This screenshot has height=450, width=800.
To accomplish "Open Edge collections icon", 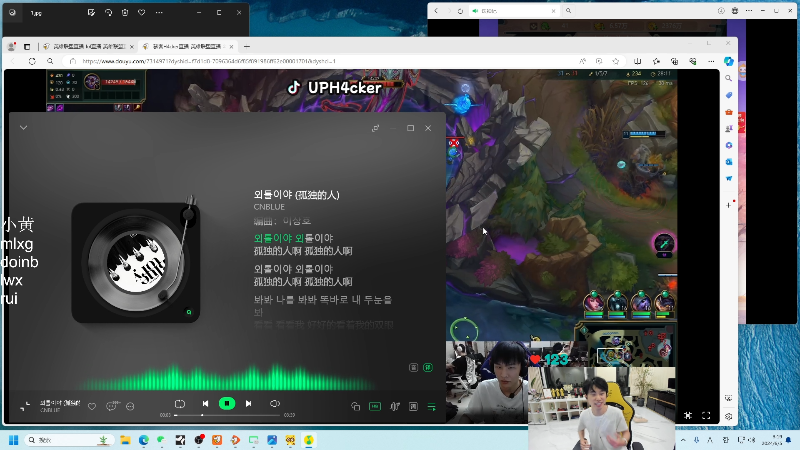I will pos(674,61).
